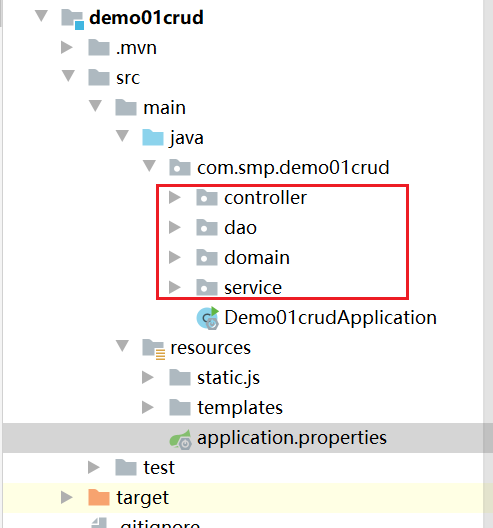This screenshot has width=493, height=528.
Task: Select the main folder label
Action: coord(164,108)
